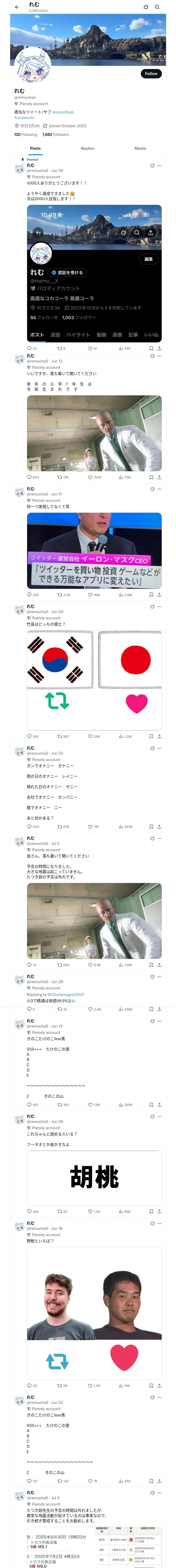Open the @remu5sub sub-account link

63,112
